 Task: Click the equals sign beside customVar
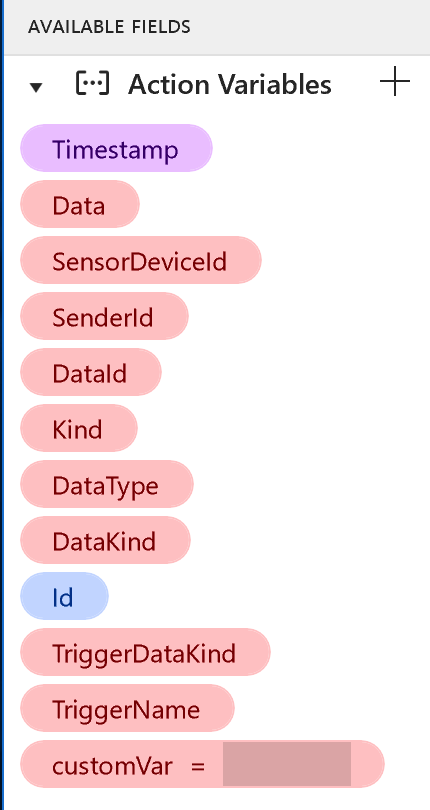click(198, 766)
